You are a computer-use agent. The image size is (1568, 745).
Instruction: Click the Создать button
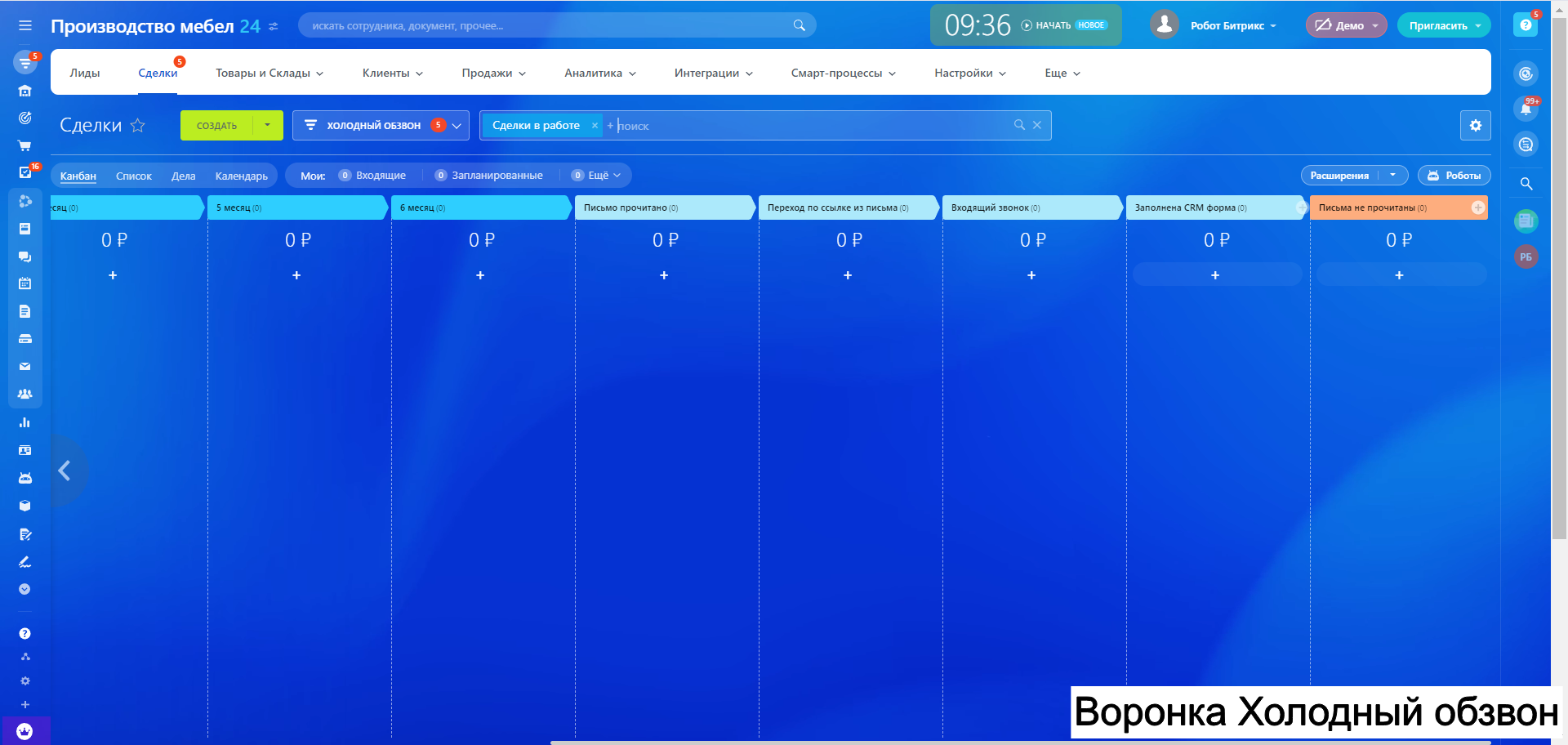point(216,125)
